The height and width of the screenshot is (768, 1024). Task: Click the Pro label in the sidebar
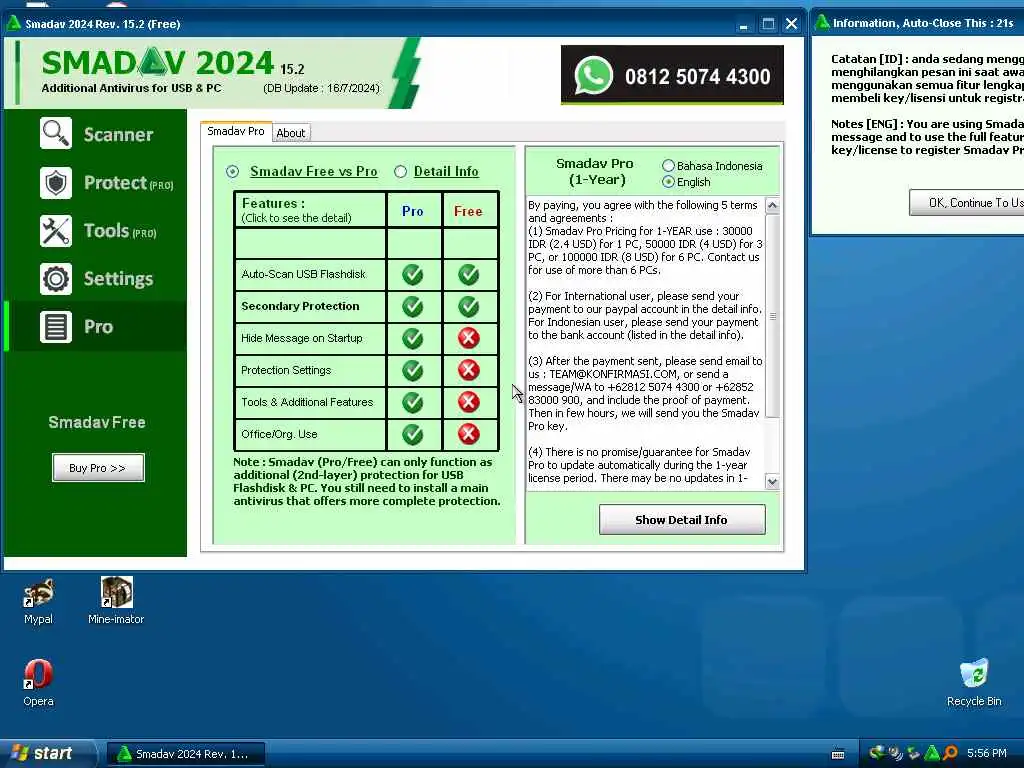point(99,327)
